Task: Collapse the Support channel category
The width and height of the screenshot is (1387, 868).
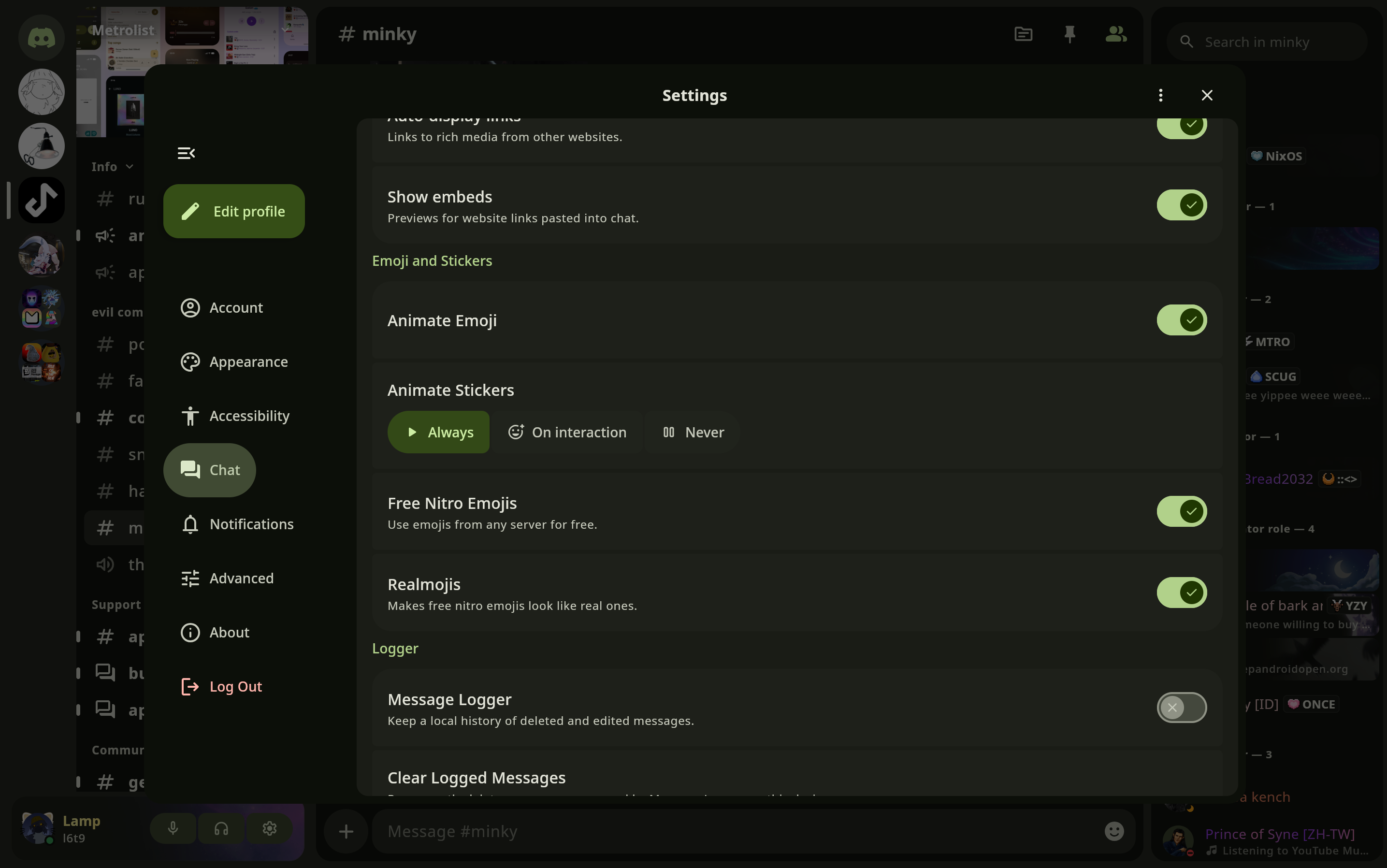Action: [x=116, y=605]
